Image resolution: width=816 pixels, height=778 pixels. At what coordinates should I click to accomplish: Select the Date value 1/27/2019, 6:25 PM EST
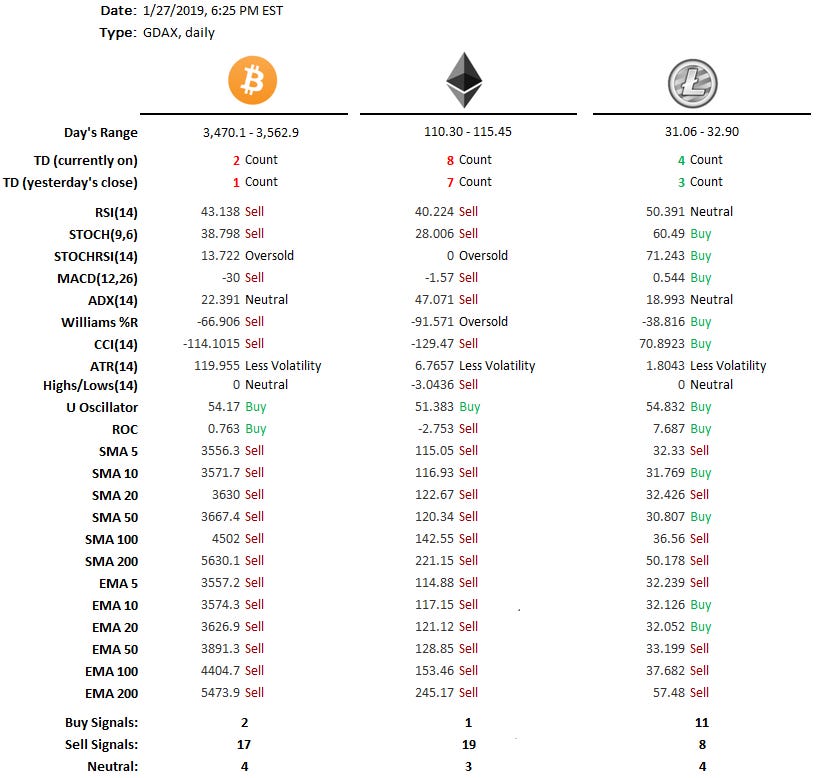pyautogui.click(x=213, y=10)
